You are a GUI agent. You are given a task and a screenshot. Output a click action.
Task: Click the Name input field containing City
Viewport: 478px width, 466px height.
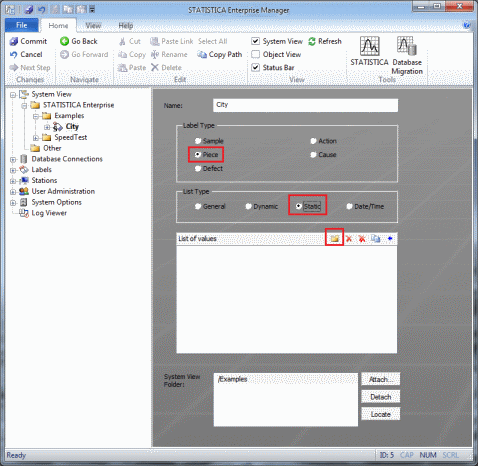[305, 105]
